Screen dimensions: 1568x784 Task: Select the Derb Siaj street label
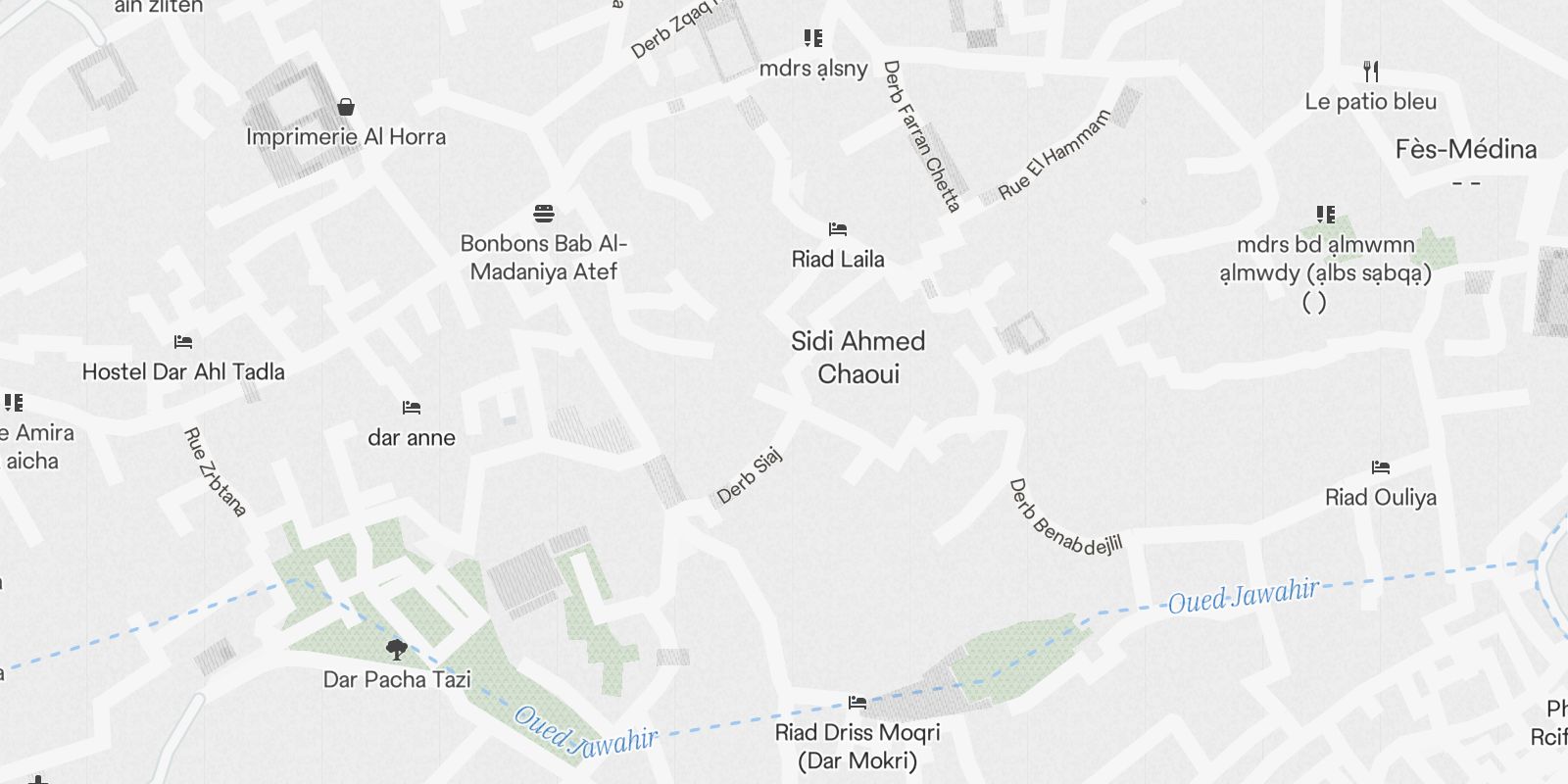[x=750, y=475]
